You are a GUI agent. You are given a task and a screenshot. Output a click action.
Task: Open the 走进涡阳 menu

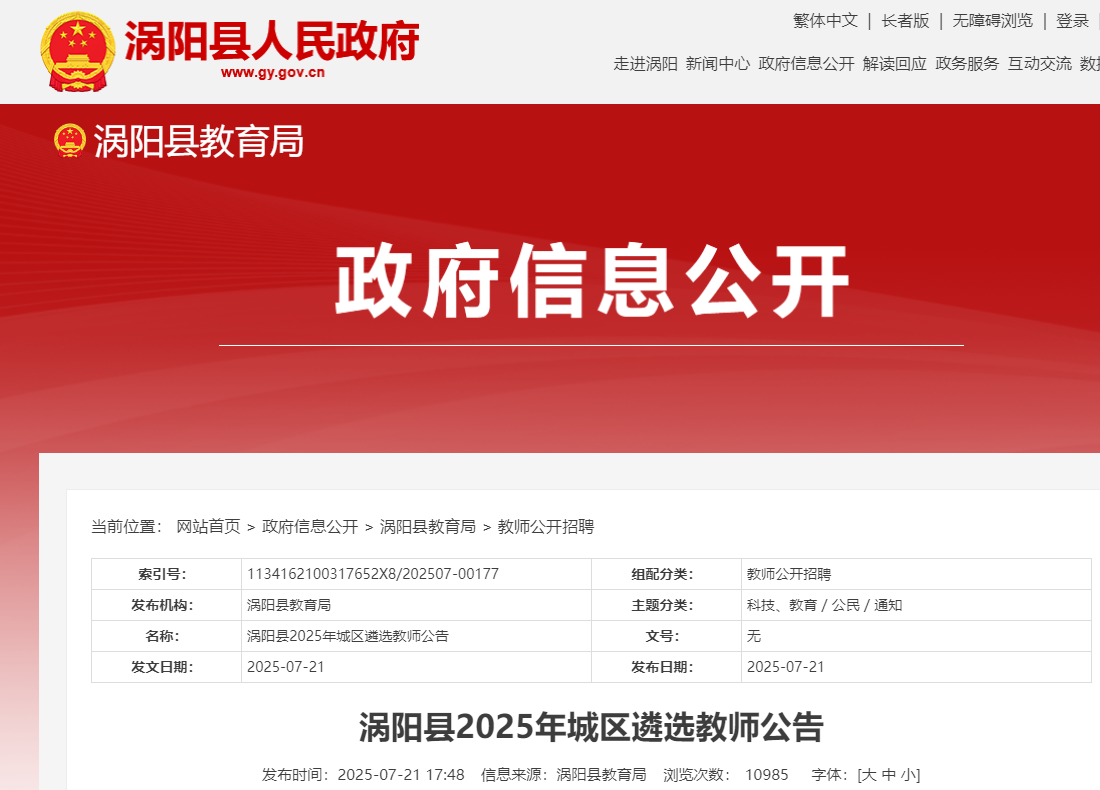pyautogui.click(x=645, y=64)
